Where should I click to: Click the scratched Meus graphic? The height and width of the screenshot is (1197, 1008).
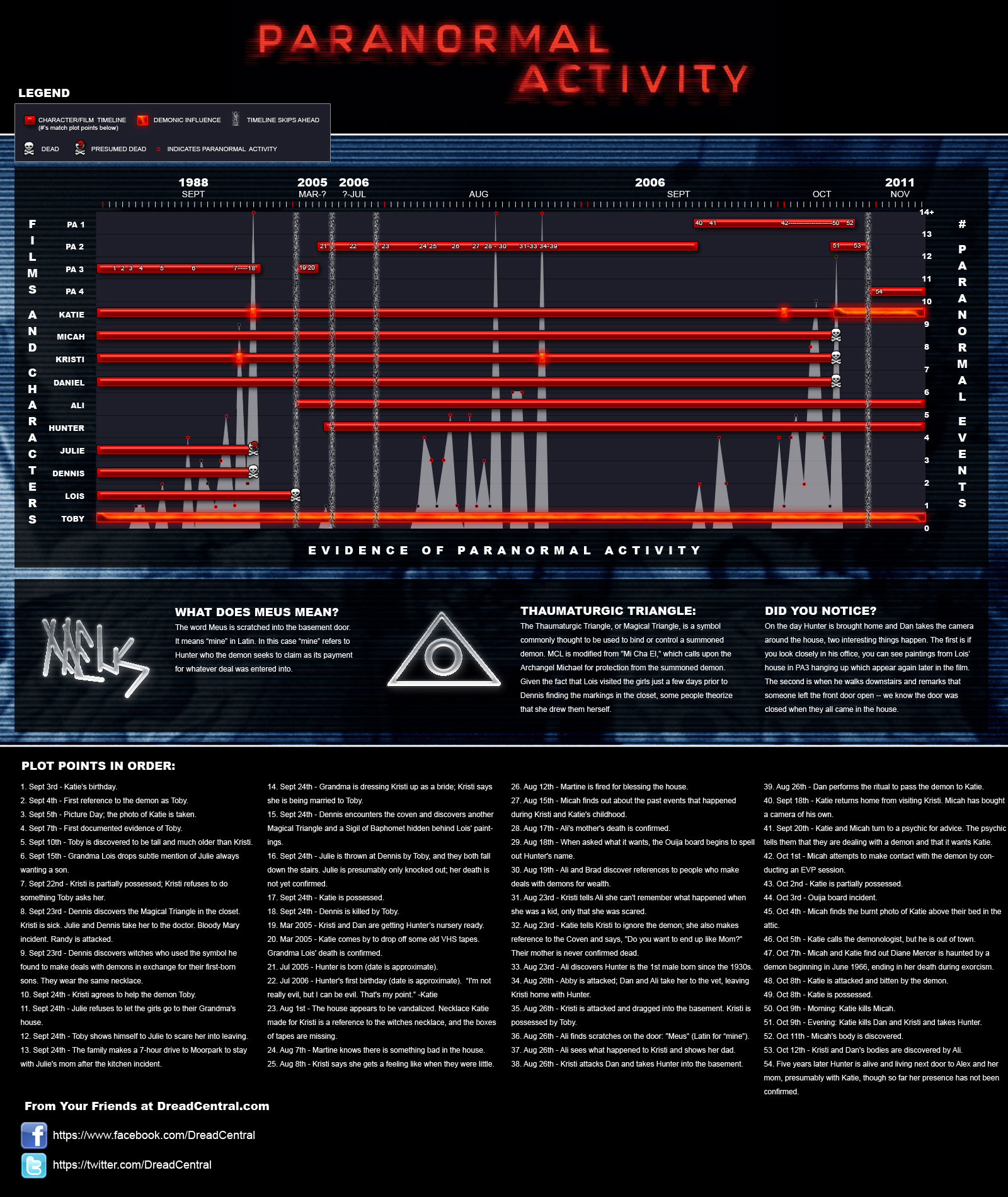pyautogui.click(x=94, y=655)
